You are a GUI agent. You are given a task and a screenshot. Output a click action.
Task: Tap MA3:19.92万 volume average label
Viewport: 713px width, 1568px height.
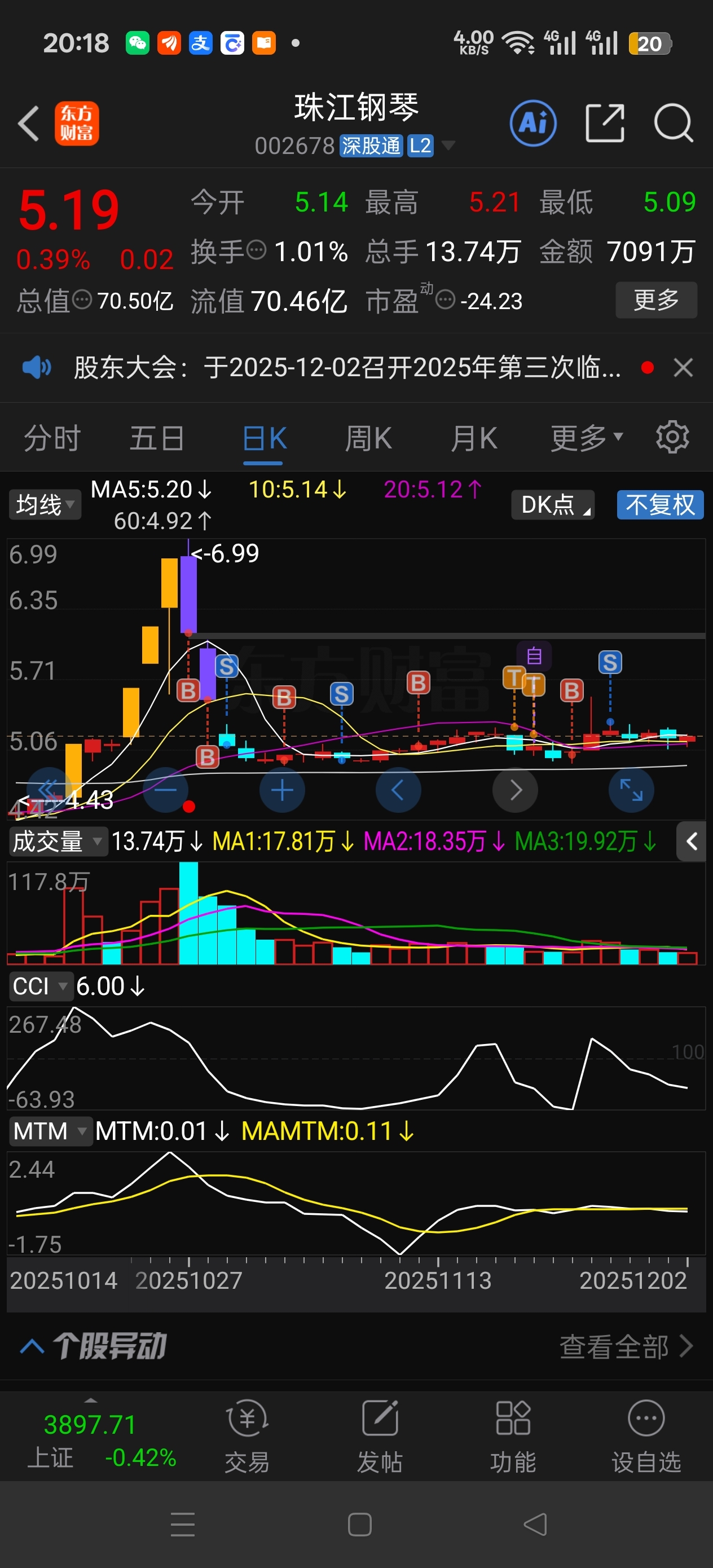pyautogui.click(x=586, y=841)
